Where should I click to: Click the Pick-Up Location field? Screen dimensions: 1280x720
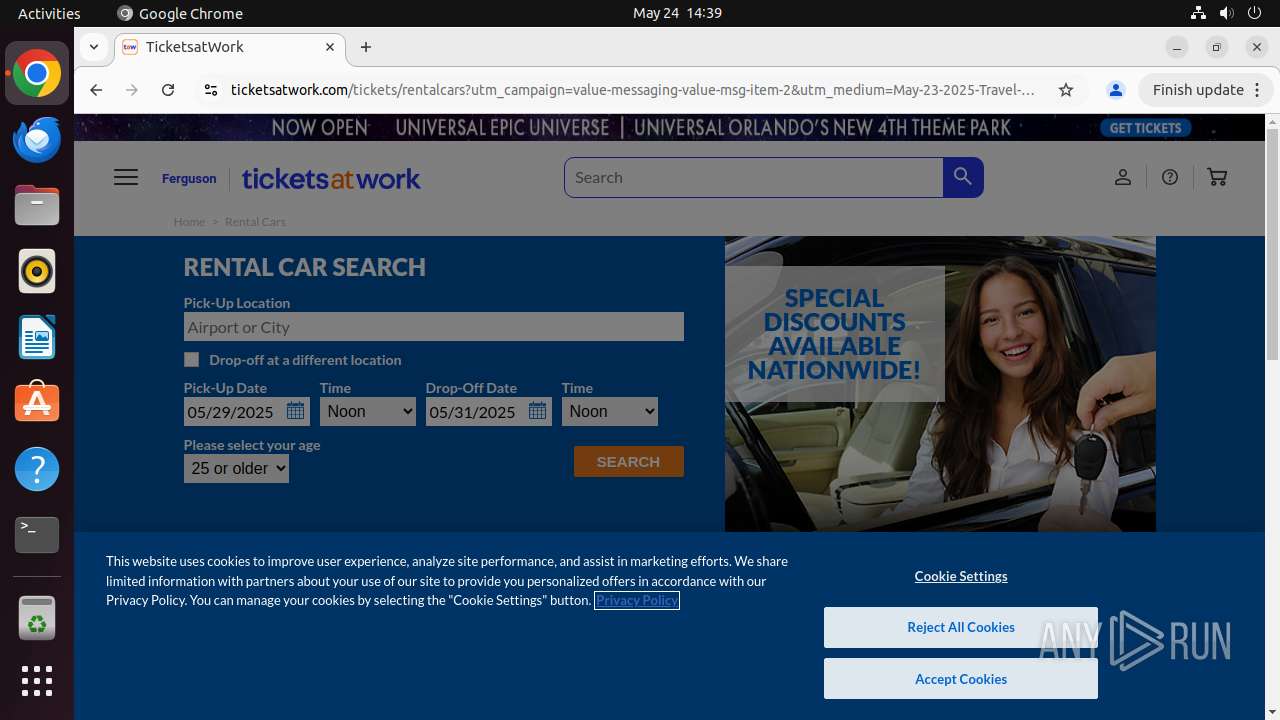click(434, 327)
